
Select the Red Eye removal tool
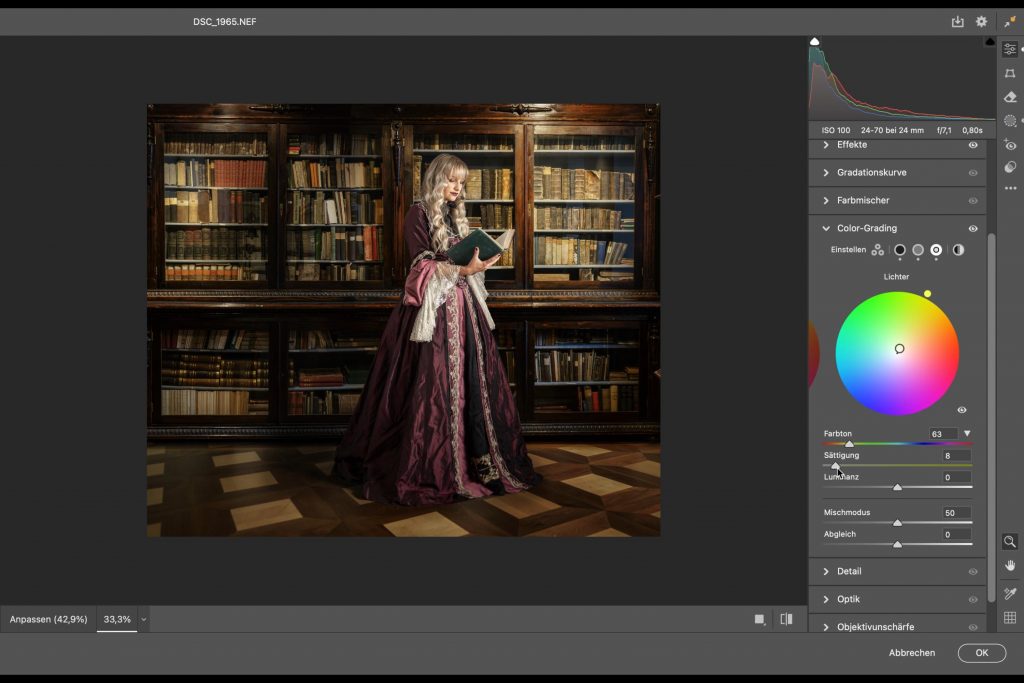coord(1010,145)
